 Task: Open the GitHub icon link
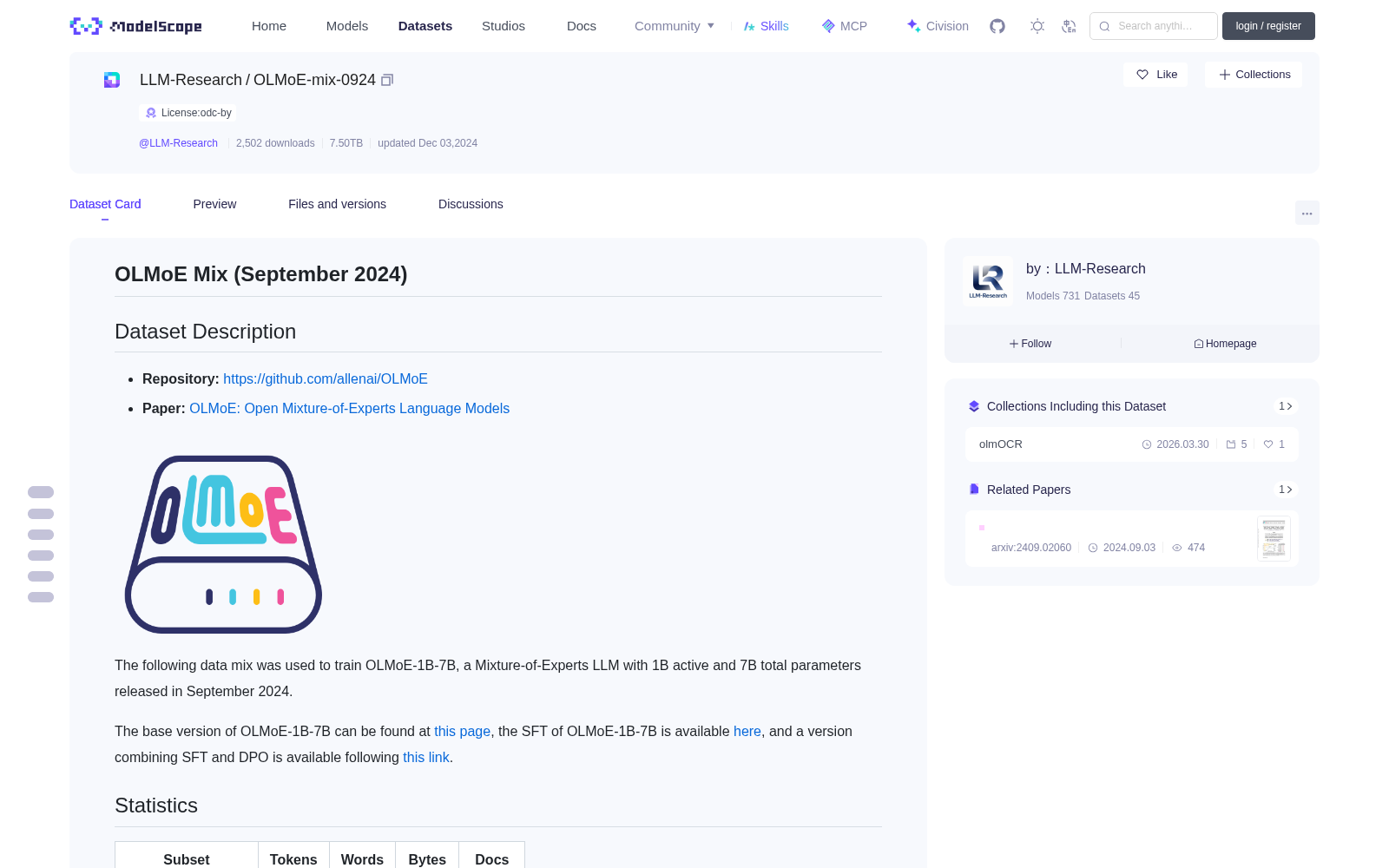click(997, 26)
